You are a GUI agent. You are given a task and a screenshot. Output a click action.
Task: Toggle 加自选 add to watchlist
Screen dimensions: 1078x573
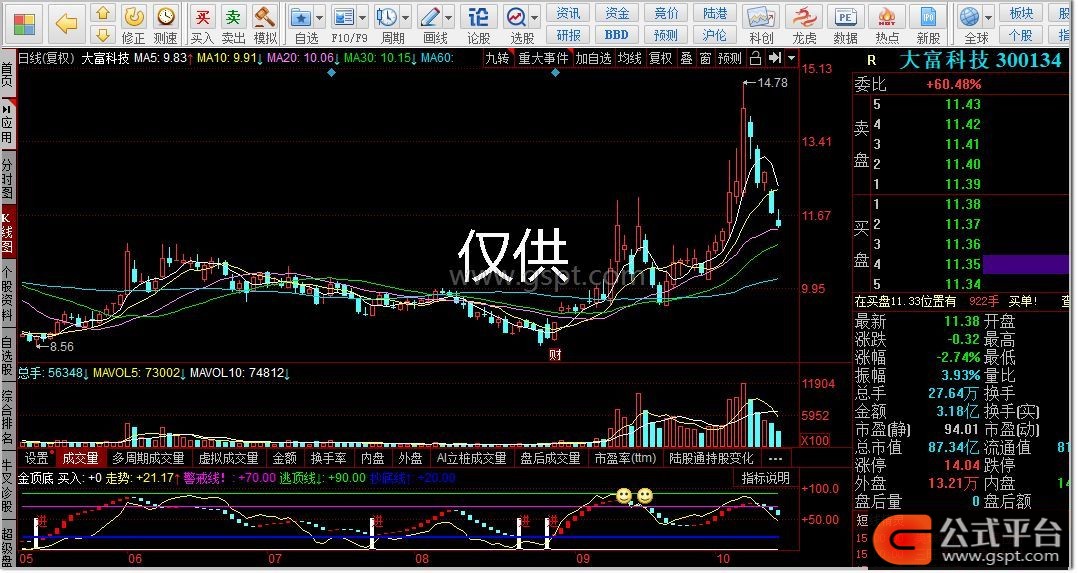coord(593,58)
